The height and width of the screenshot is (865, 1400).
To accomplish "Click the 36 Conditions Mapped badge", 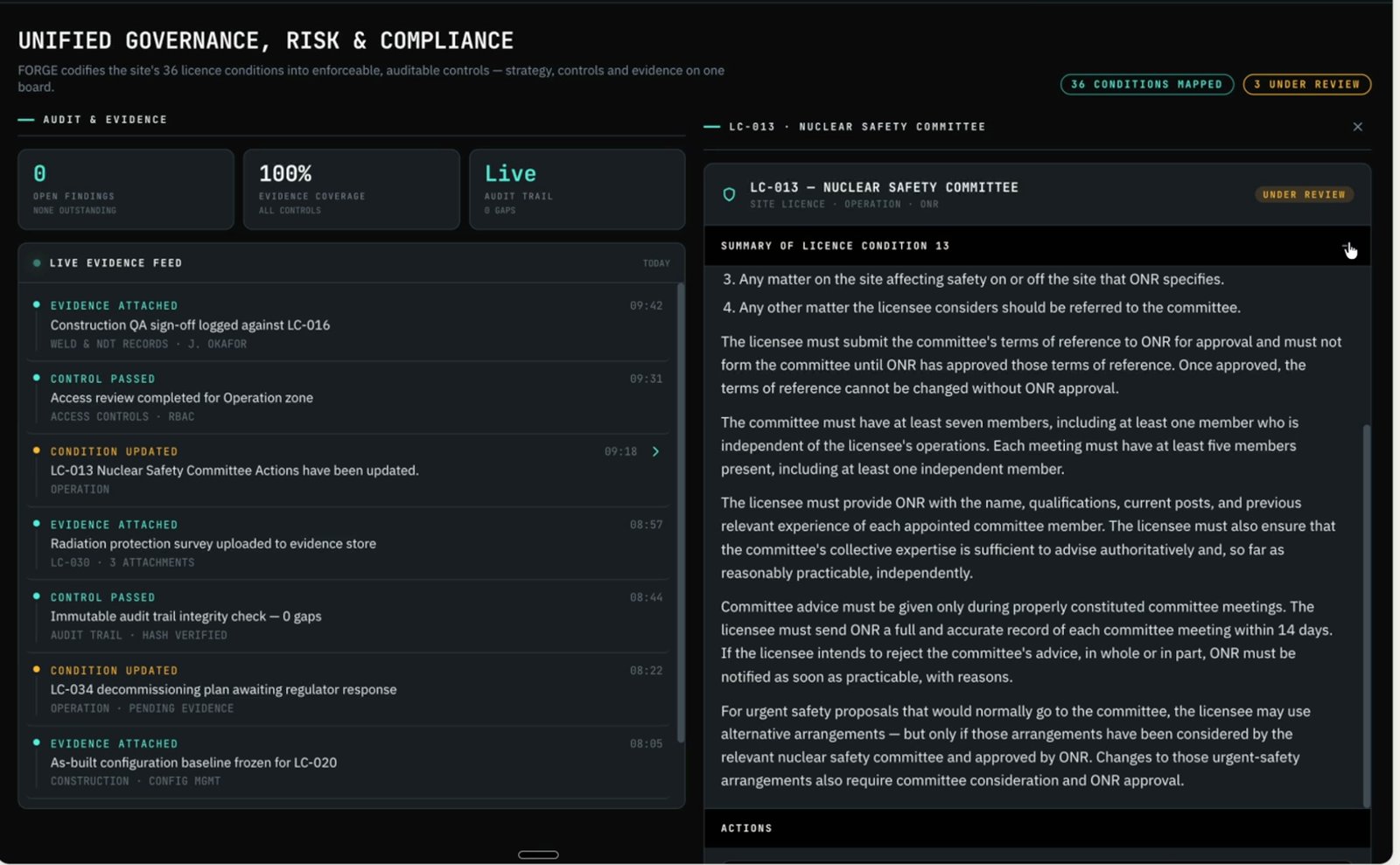I will click(x=1146, y=84).
